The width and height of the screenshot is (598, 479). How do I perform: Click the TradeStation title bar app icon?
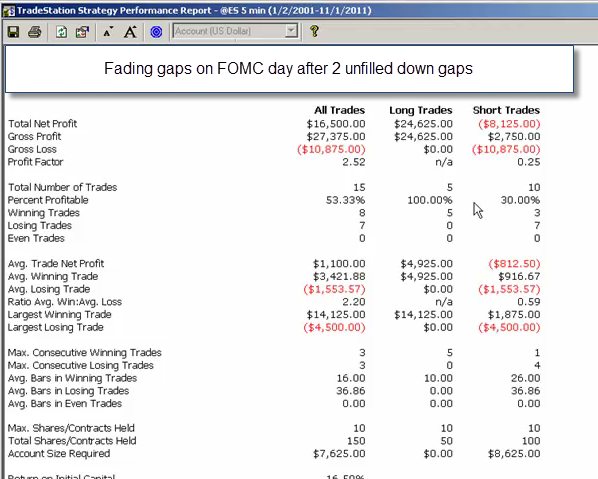coord(8,11)
